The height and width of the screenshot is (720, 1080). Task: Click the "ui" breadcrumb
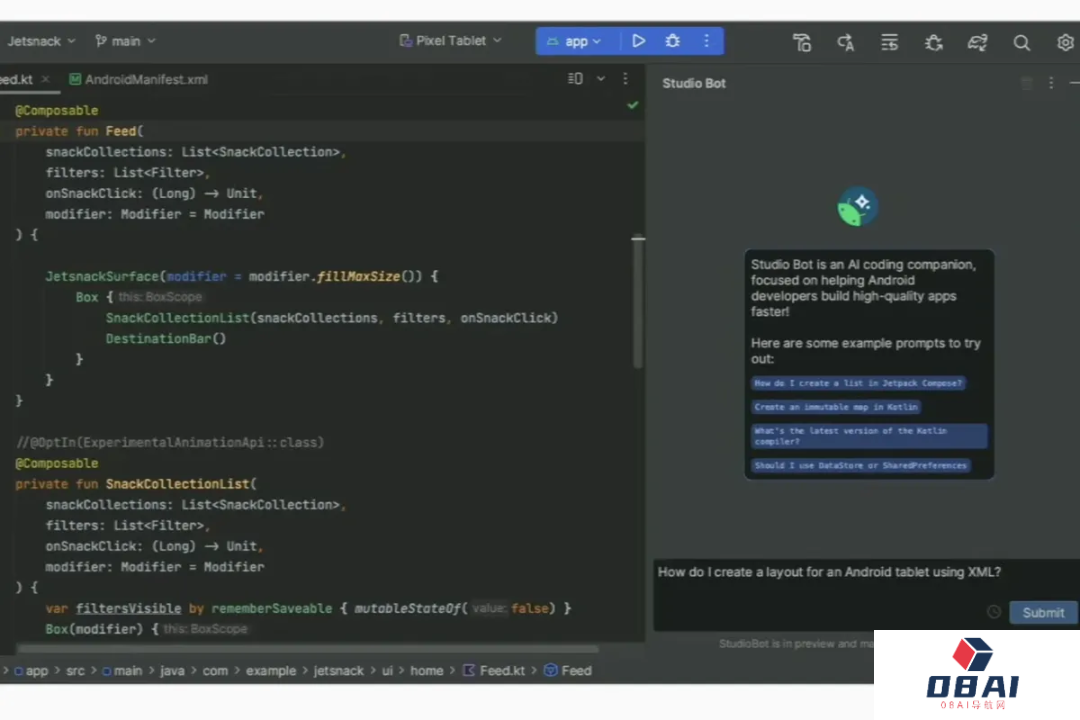click(387, 670)
